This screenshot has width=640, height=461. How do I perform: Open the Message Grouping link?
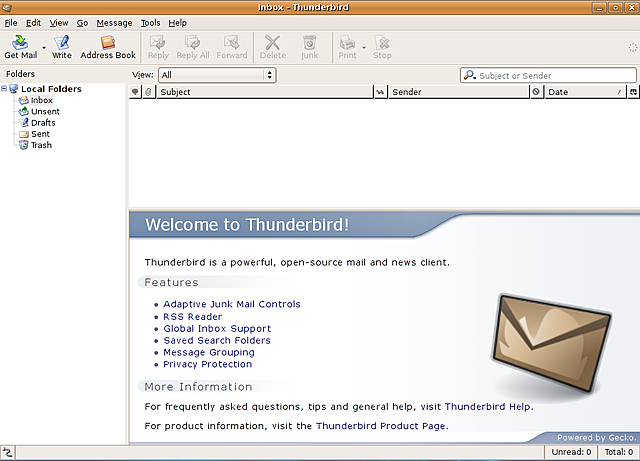pos(209,352)
